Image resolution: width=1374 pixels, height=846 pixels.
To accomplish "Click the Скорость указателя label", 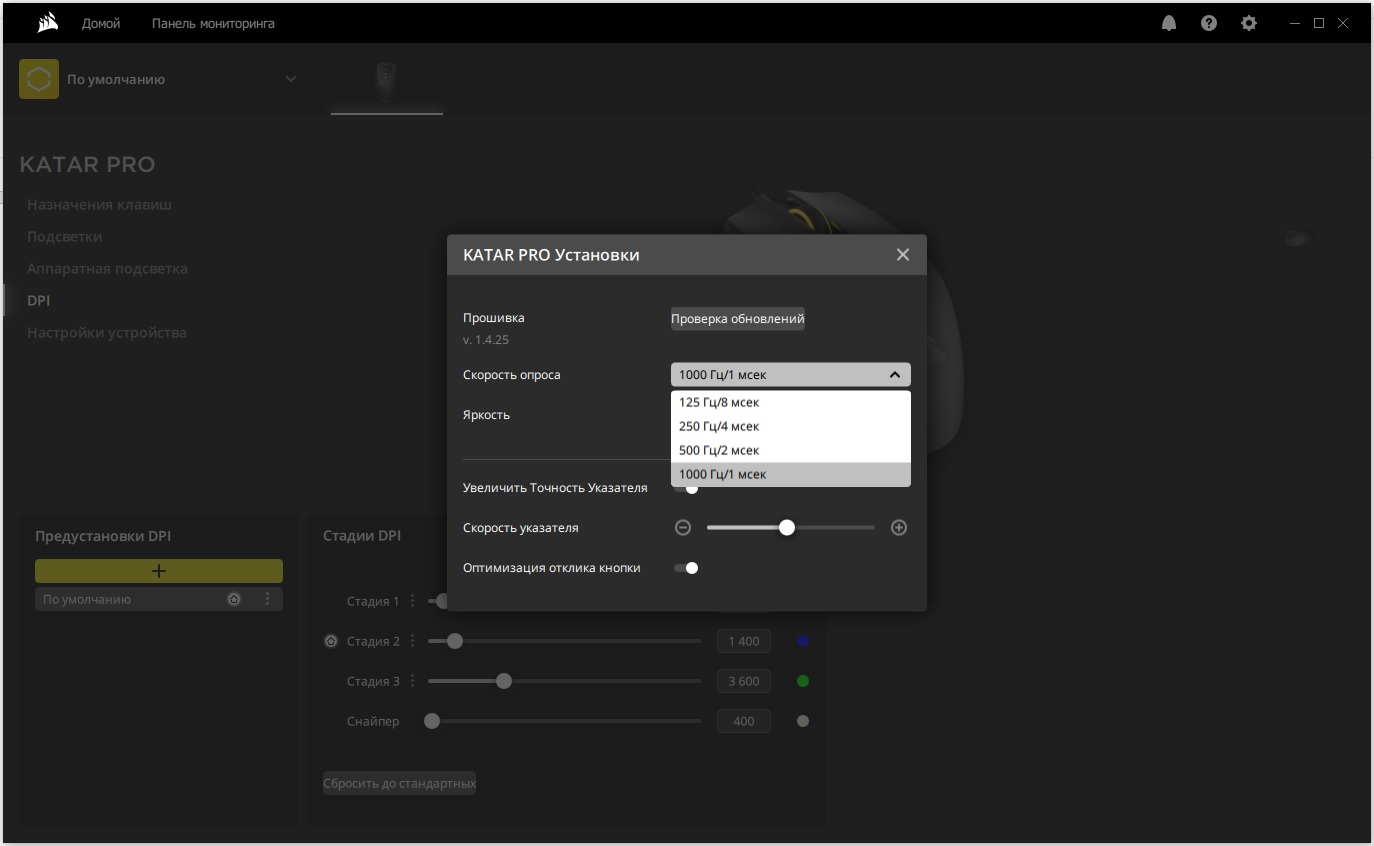I will click(x=521, y=528).
